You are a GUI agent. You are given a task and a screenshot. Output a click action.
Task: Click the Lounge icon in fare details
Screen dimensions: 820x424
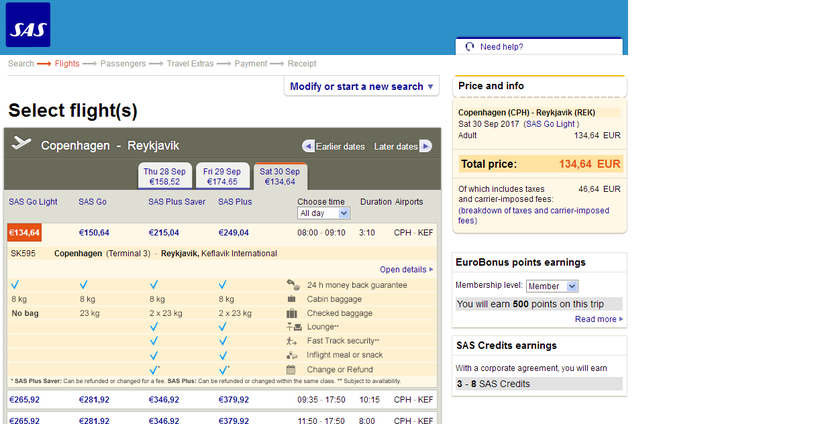pyautogui.click(x=292, y=327)
